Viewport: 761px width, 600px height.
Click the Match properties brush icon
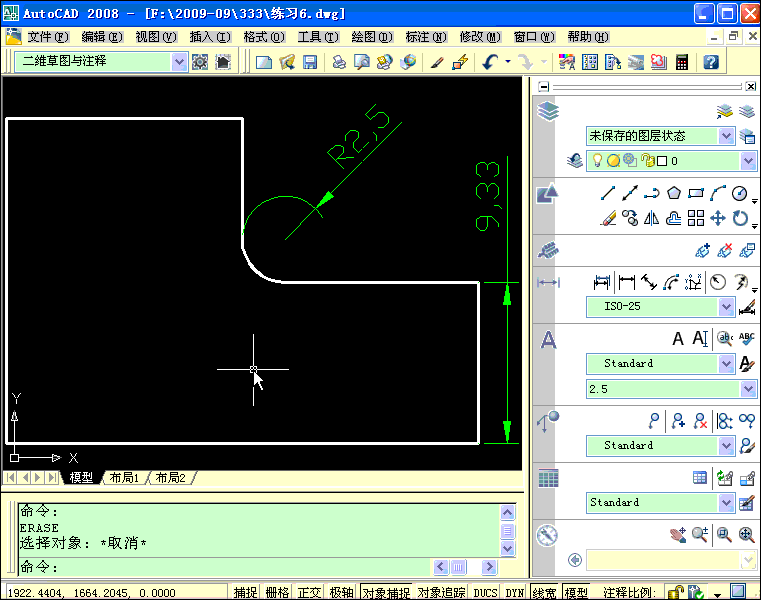coord(437,62)
